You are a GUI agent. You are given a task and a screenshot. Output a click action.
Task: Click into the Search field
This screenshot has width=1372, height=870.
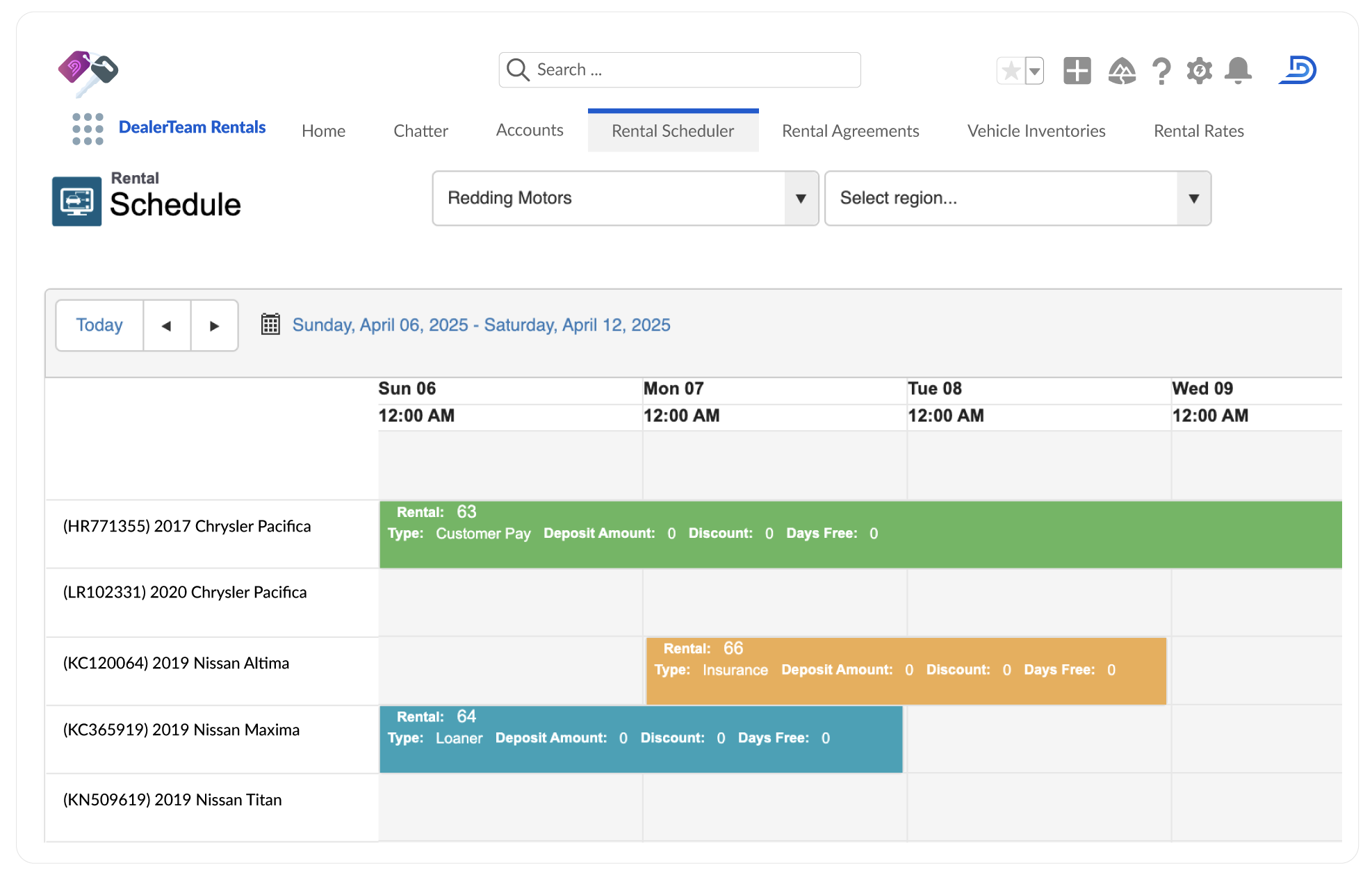pyautogui.click(x=680, y=69)
